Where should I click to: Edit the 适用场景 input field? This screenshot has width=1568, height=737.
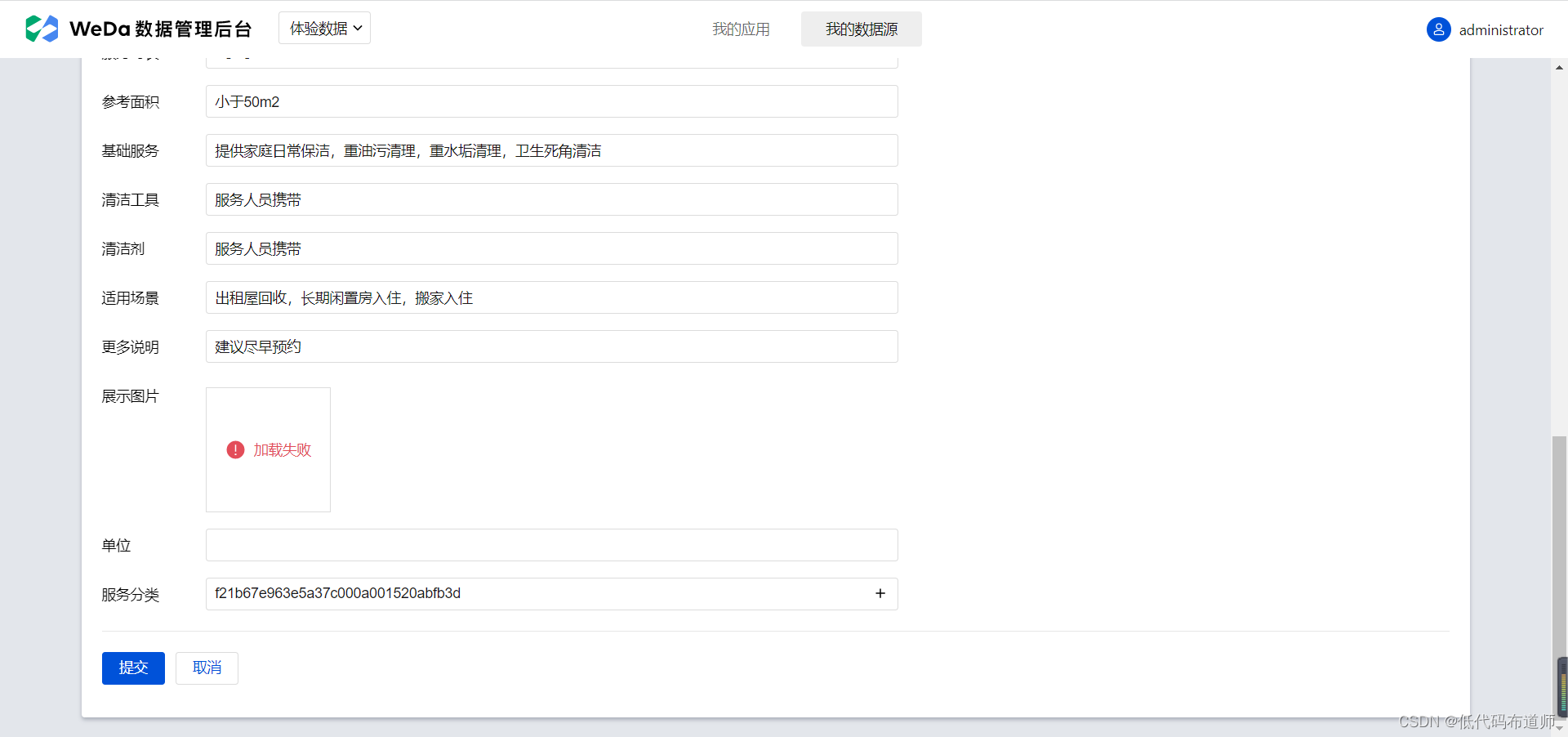coord(552,297)
